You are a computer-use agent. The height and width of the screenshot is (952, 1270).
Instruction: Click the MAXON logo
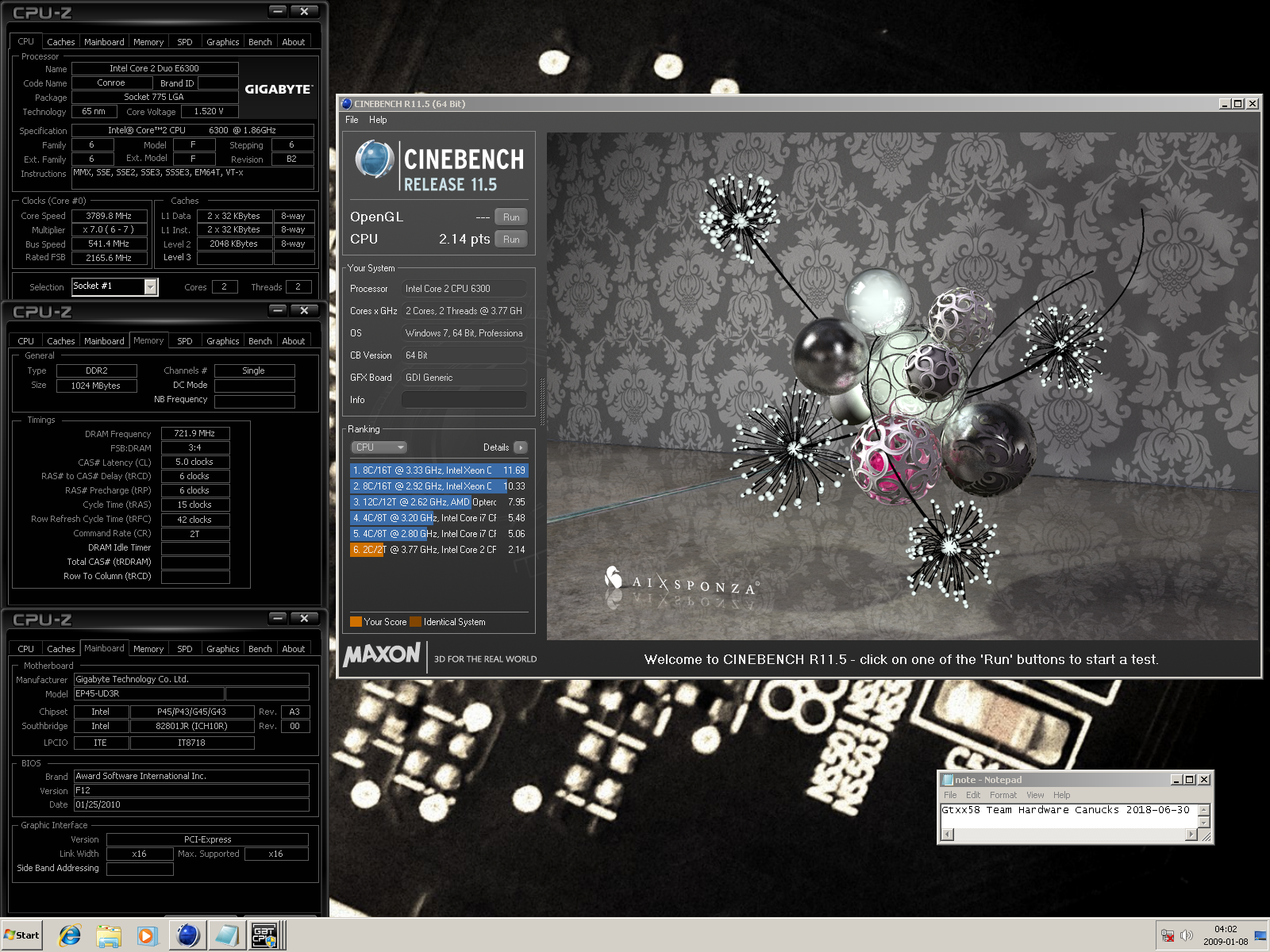pos(382,654)
